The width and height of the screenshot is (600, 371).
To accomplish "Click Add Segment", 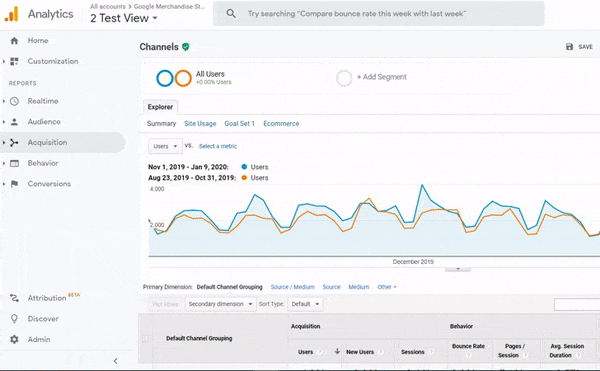I will pos(382,77).
